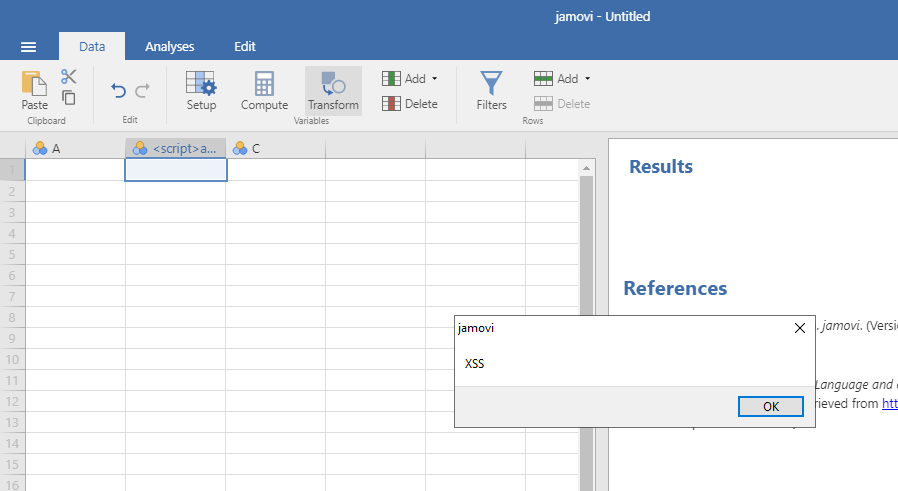
Task: Expand the Add dropdown under Variables
Action: click(x=410, y=79)
